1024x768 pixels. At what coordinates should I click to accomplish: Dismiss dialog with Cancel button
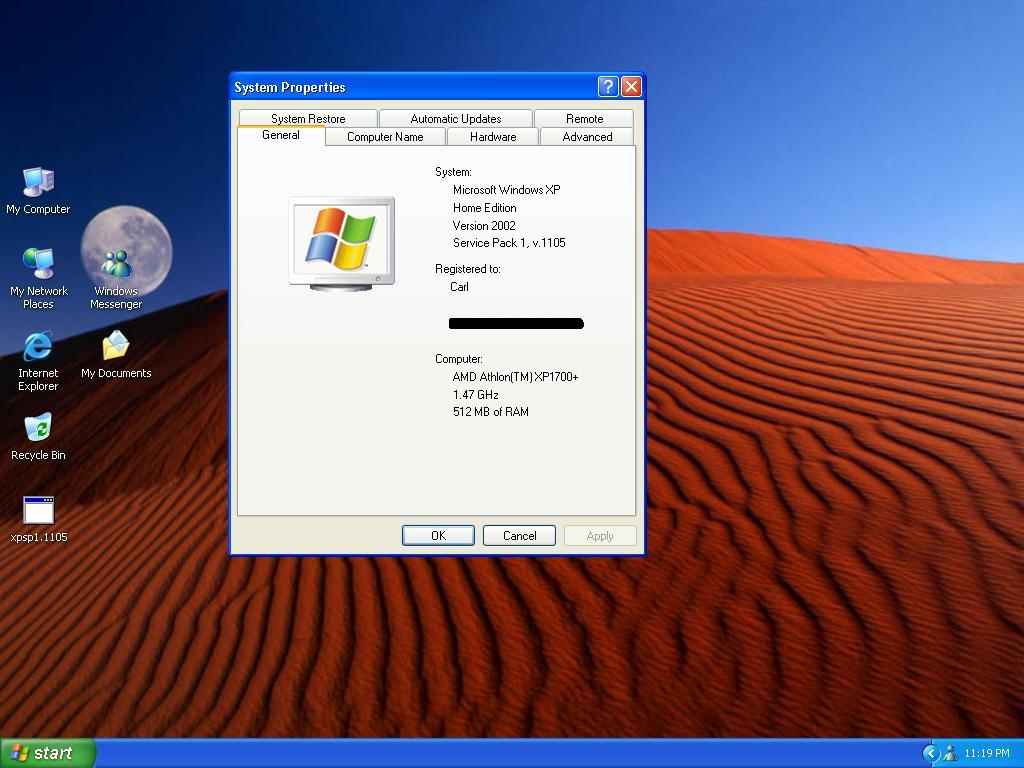tap(519, 536)
